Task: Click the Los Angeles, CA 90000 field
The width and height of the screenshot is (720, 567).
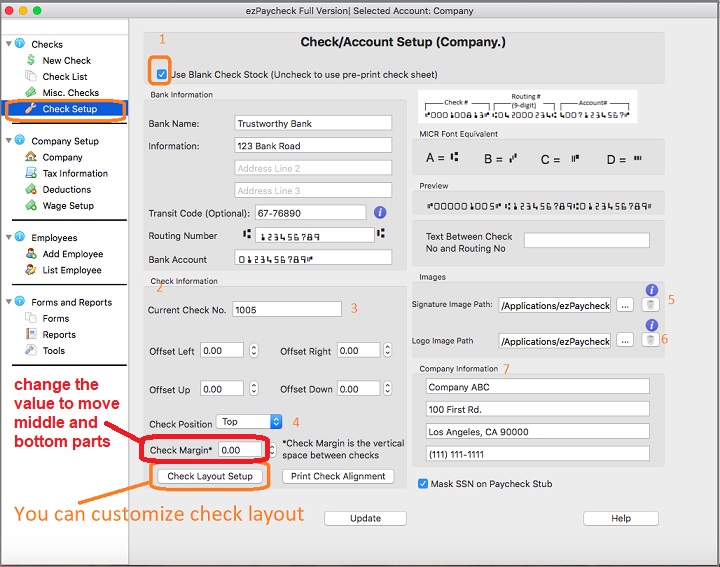Action: [538, 432]
